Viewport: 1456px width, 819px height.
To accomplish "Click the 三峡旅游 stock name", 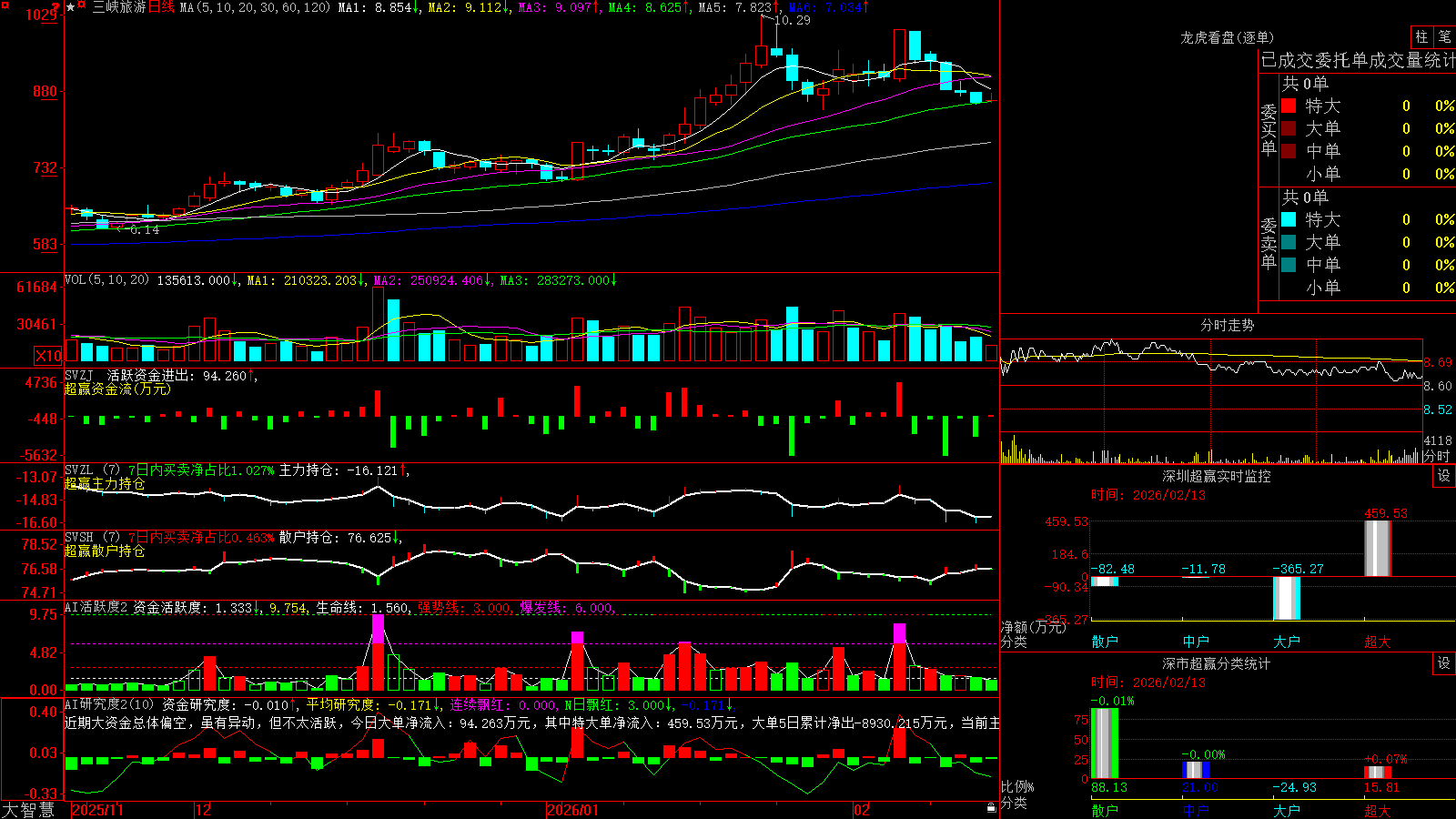I will [x=119, y=7].
